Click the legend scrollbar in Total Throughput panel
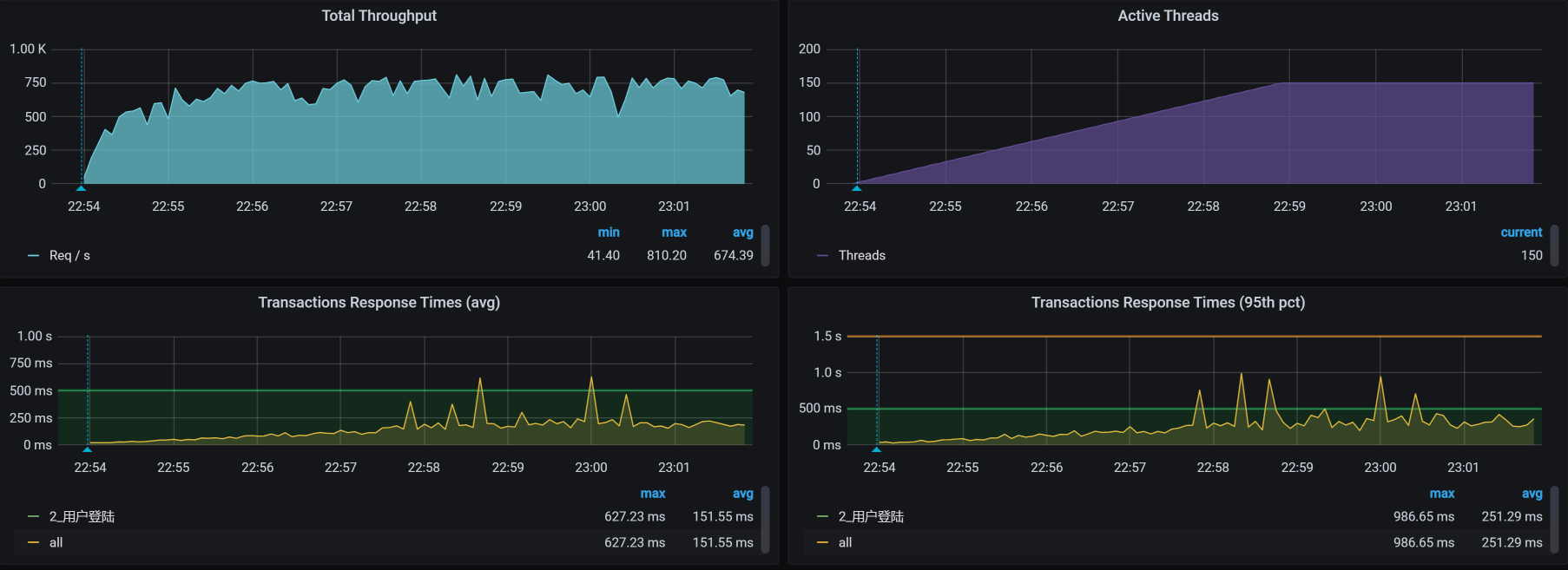Screen dimensions: 1568x570 pos(765,246)
